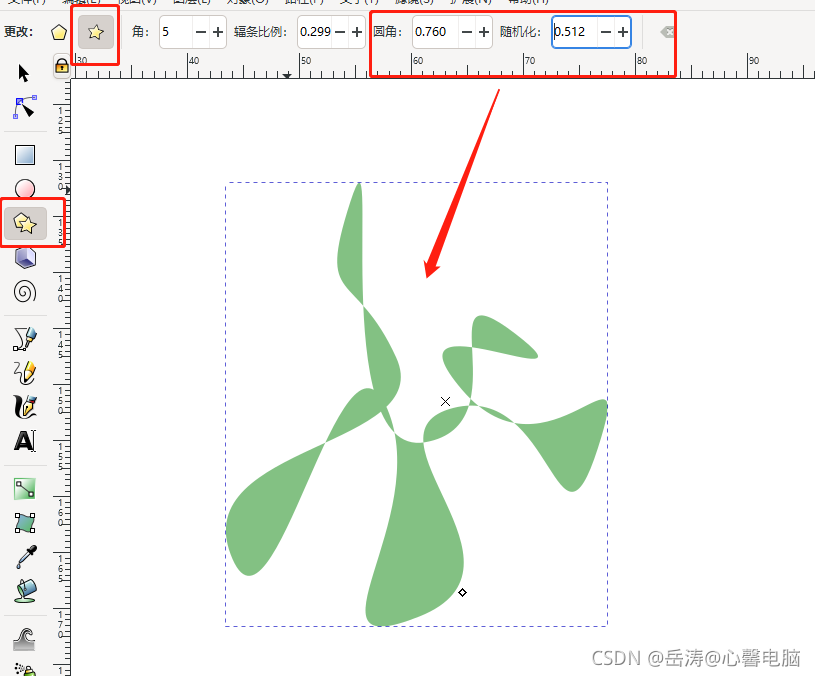
Task: Switch to regular polygon mode
Action: click(x=59, y=32)
